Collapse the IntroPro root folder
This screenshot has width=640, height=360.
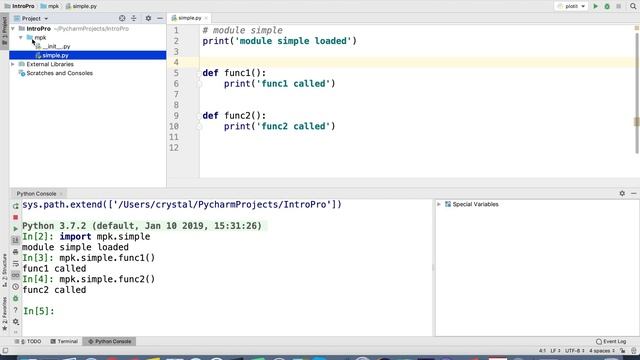[13, 29]
